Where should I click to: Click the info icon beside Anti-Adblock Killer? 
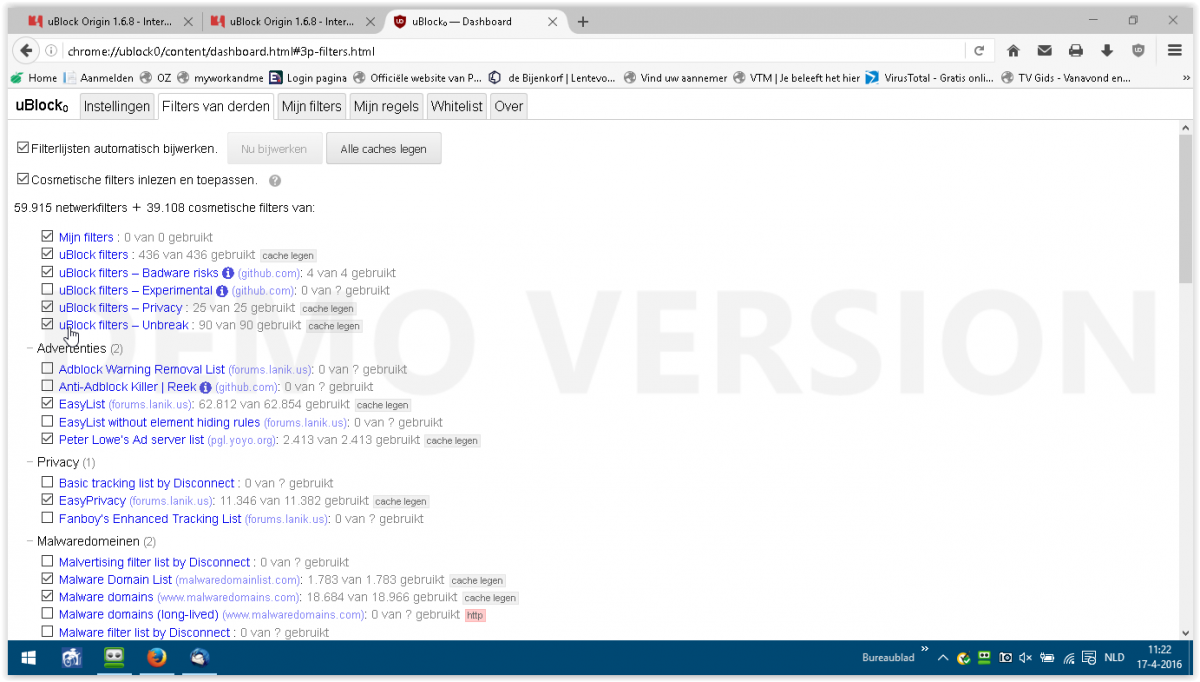[x=206, y=387]
